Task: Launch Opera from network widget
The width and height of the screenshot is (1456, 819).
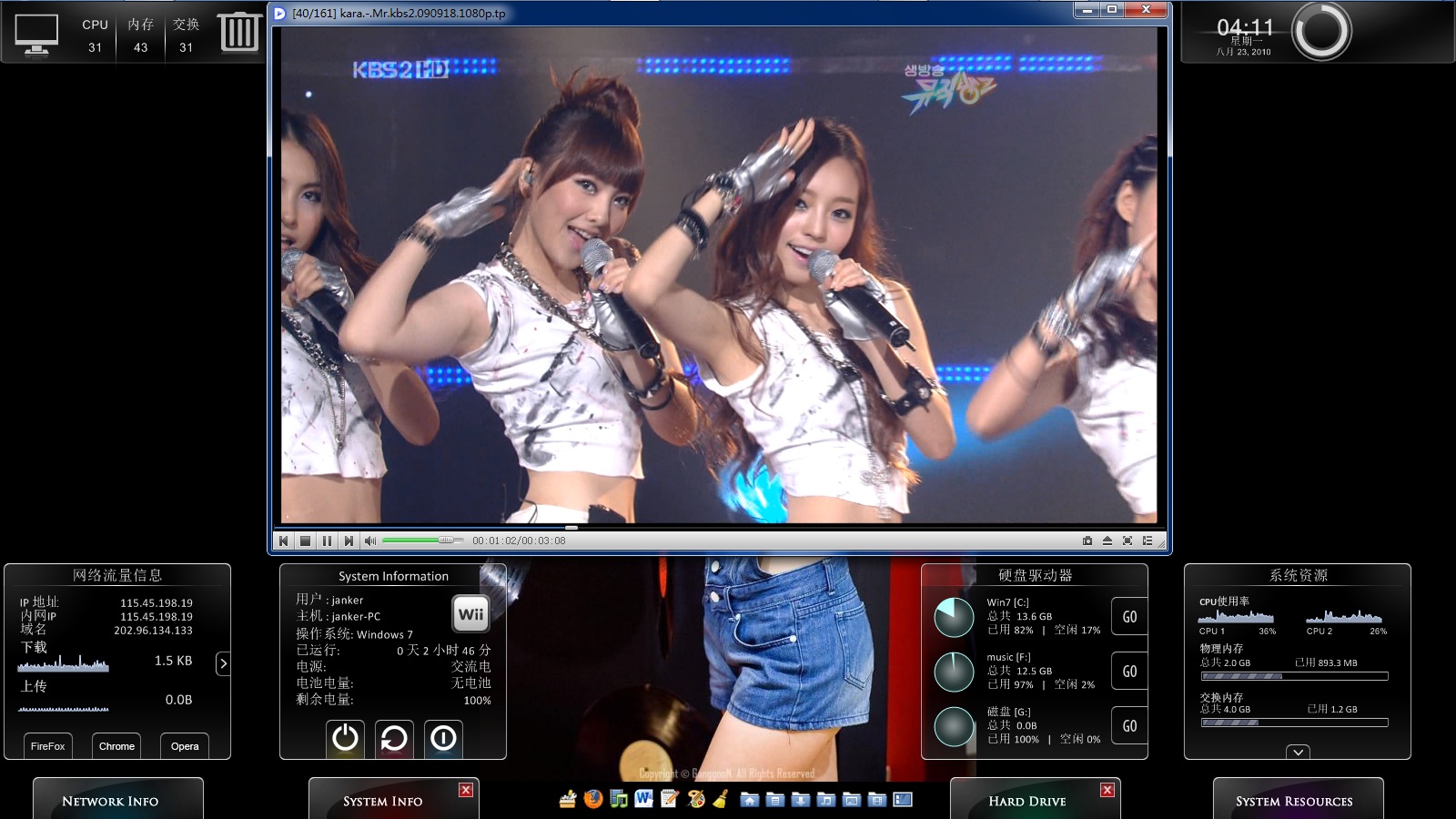Action: (x=185, y=746)
